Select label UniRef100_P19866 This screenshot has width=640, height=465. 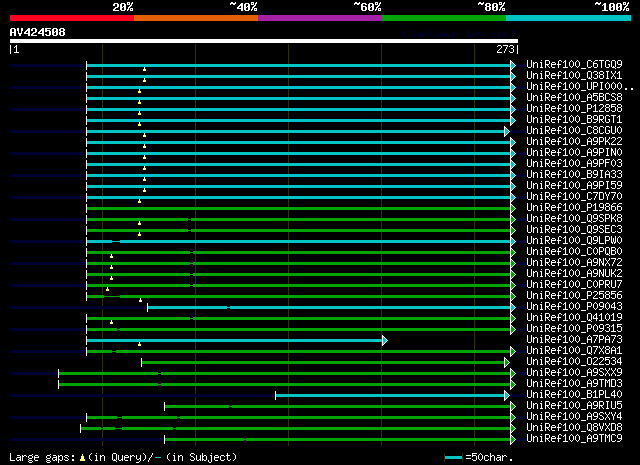[x=574, y=208]
